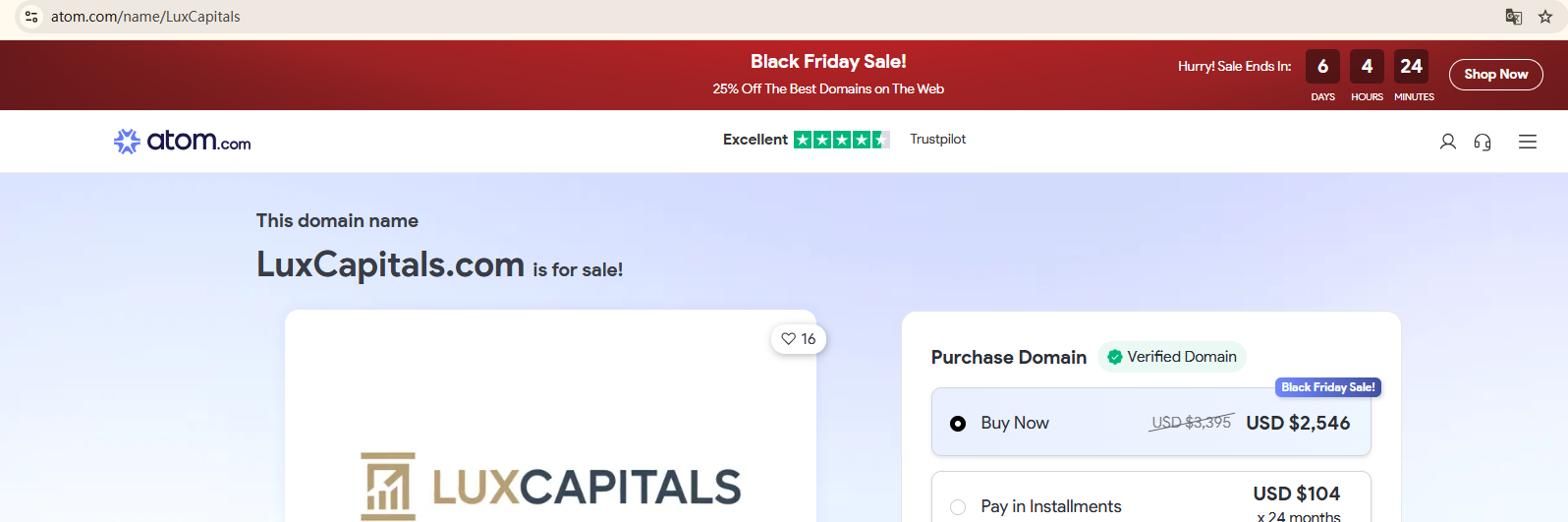Open the hamburger menu
1568x522 pixels.
tap(1527, 142)
